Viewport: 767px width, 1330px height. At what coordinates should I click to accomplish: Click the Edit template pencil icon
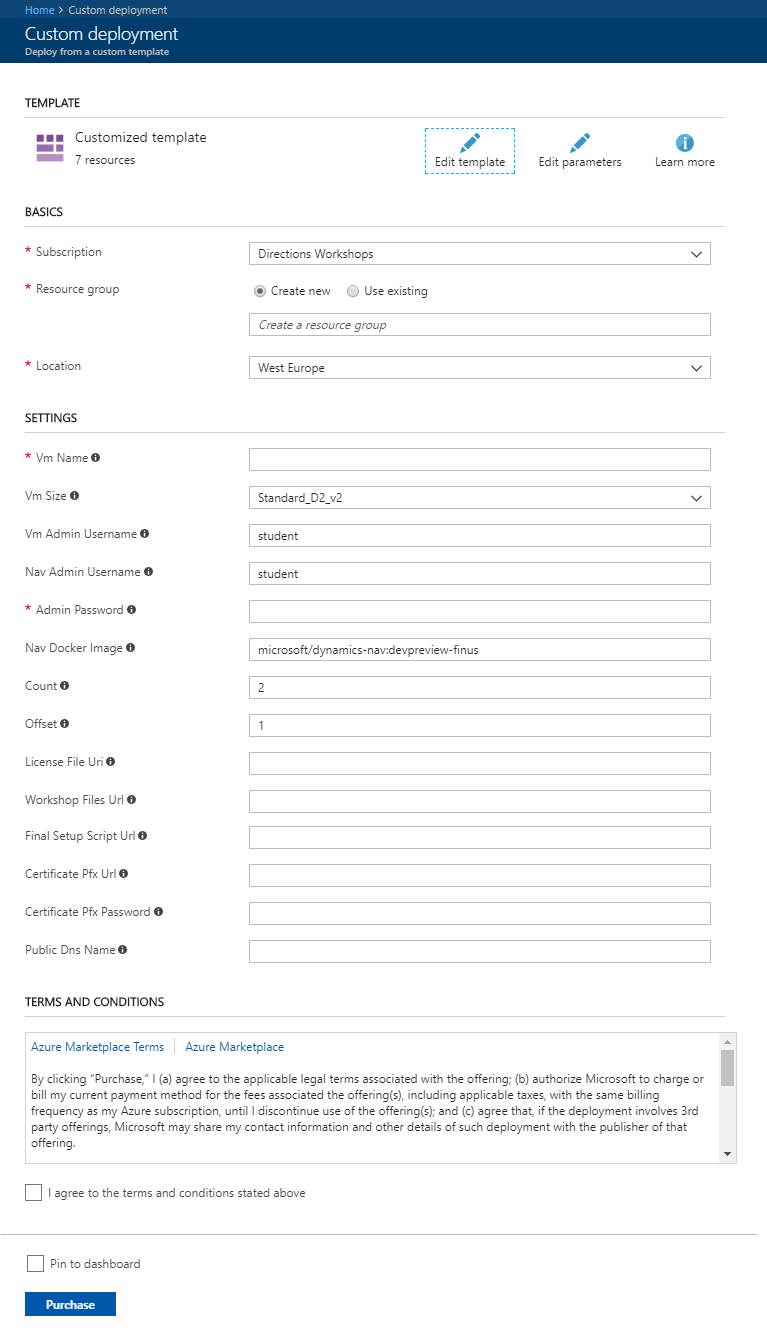coord(470,142)
